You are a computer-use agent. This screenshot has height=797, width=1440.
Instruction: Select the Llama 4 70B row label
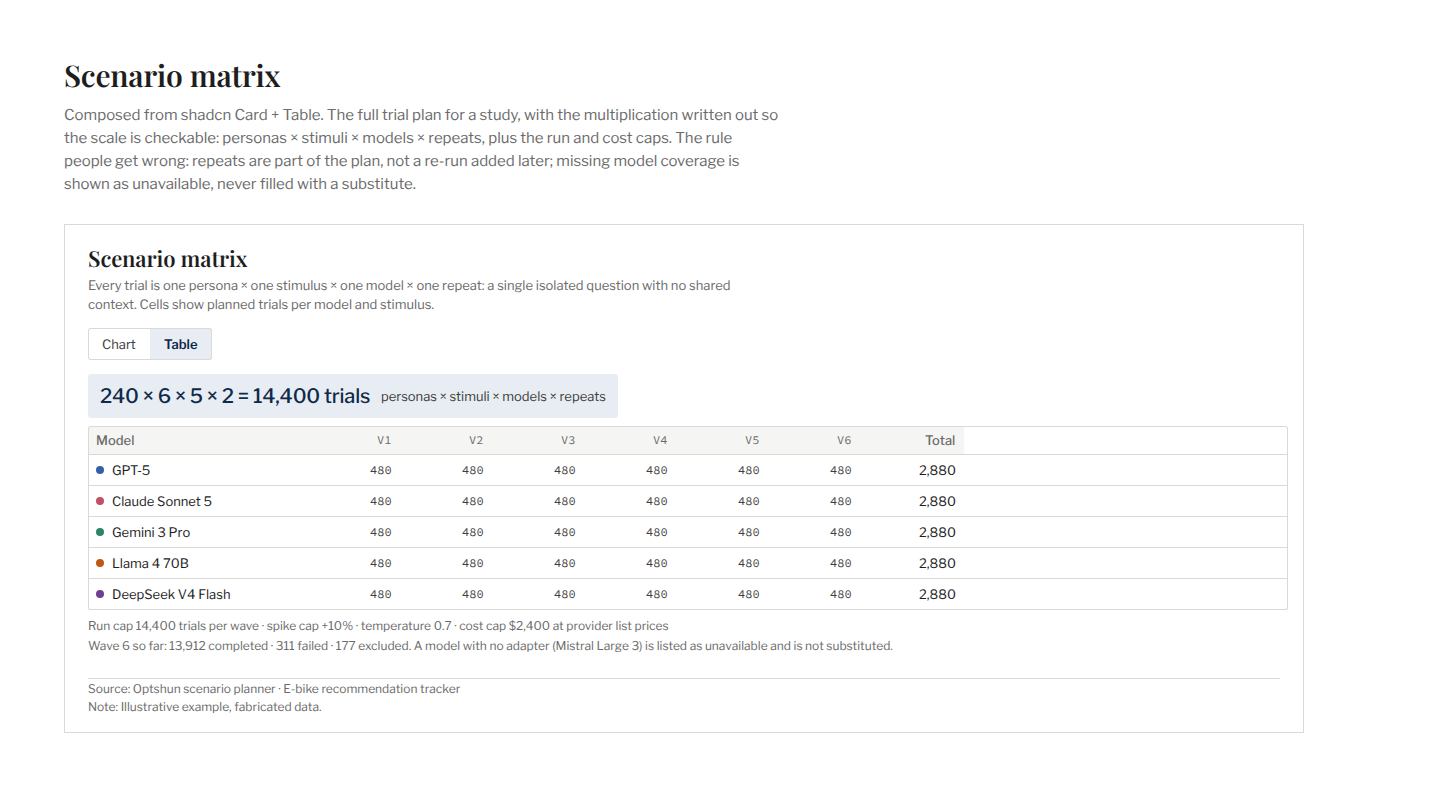coord(150,563)
